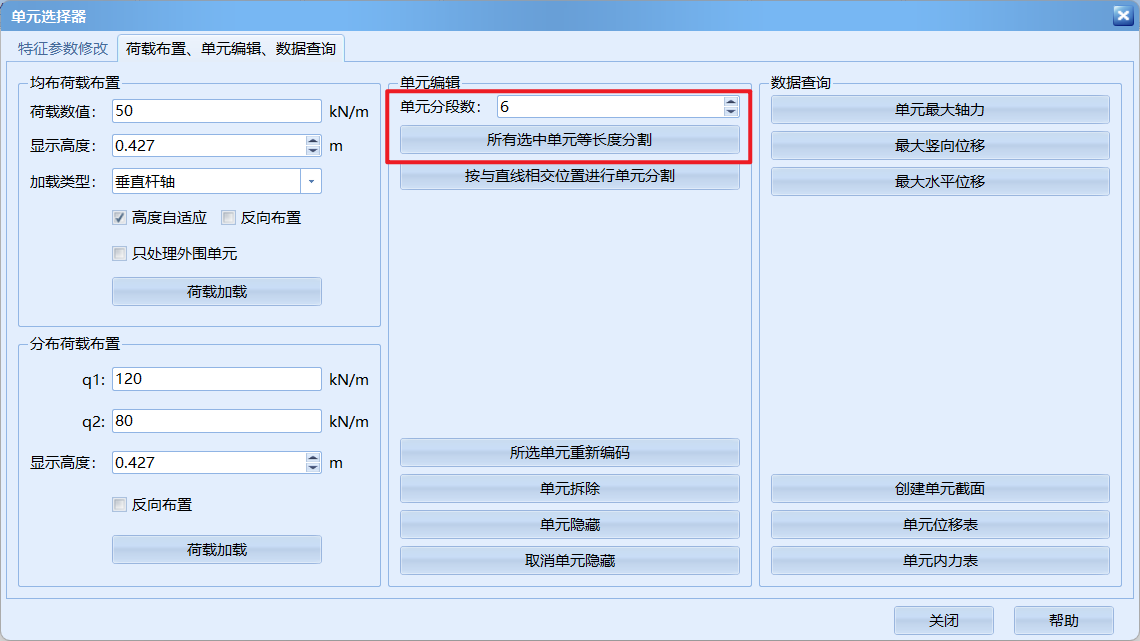
Task: Open the 加载类型 dropdown list
Action: tap(311, 181)
